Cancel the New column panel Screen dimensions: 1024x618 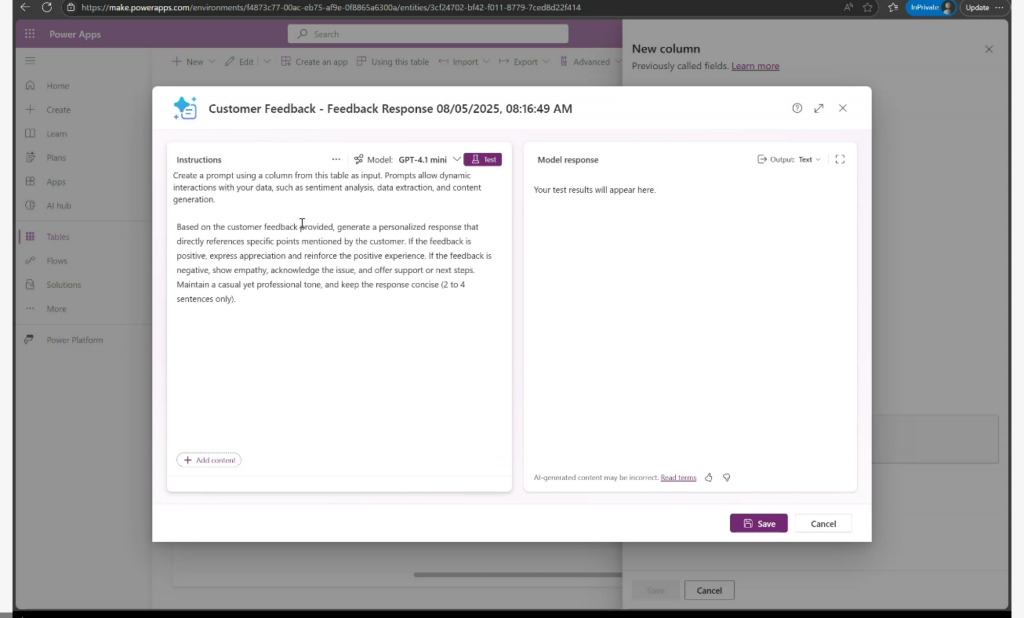click(709, 591)
